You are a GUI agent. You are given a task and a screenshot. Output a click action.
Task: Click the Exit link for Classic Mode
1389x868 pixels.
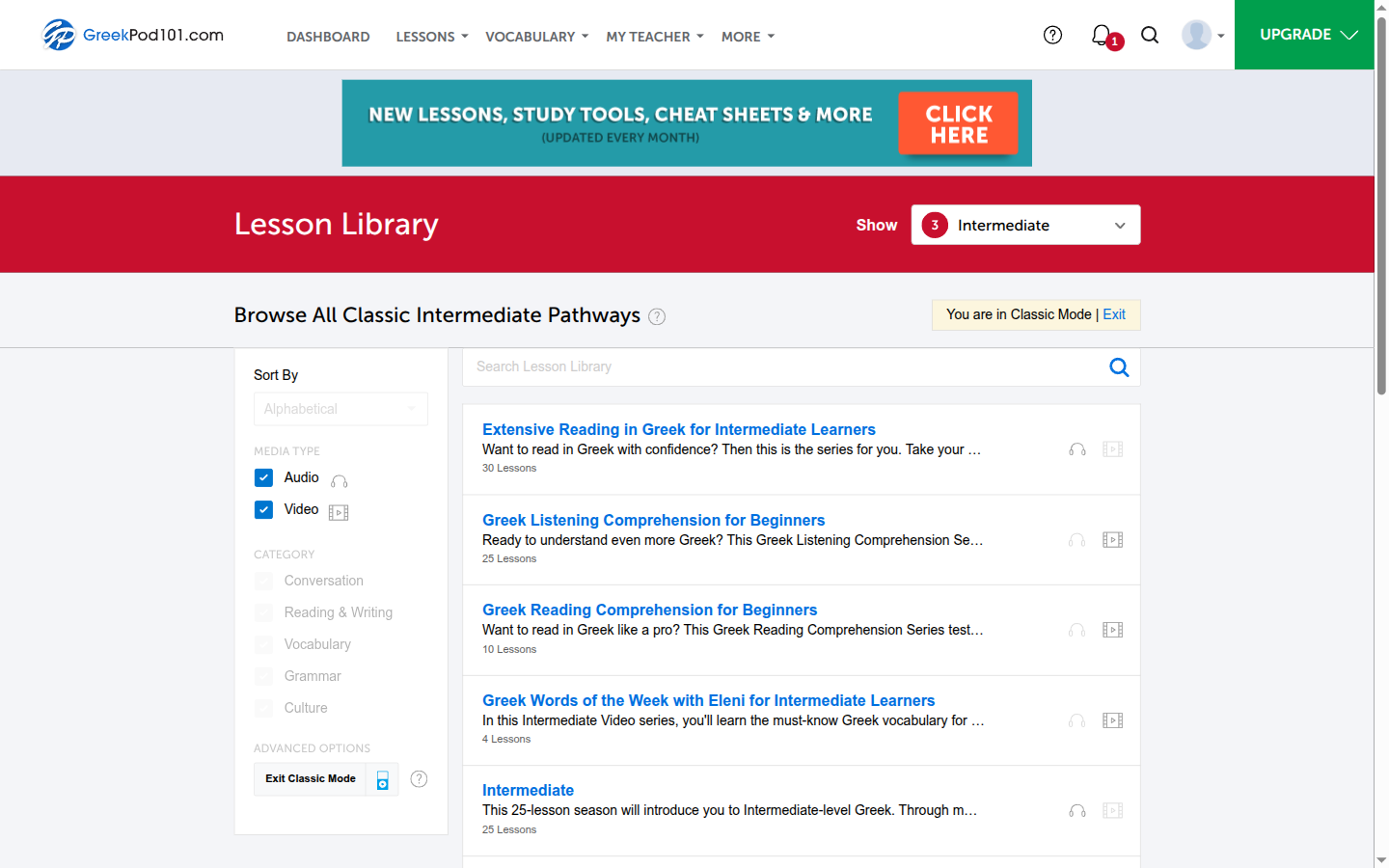click(x=1114, y=314)
